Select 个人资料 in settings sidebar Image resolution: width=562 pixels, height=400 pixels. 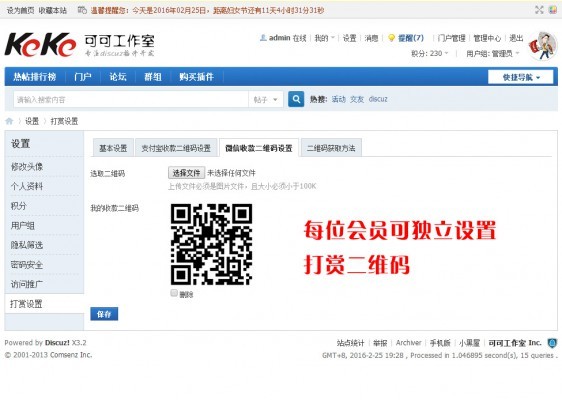coord(27,186)
